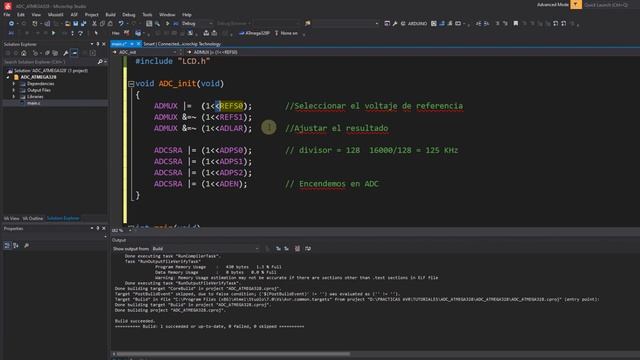Image resolution: width=640 pixels, height=360 pixels.
Task: Switch to Smart Connected Microchip Technology tab
Action: click(182, 44)
